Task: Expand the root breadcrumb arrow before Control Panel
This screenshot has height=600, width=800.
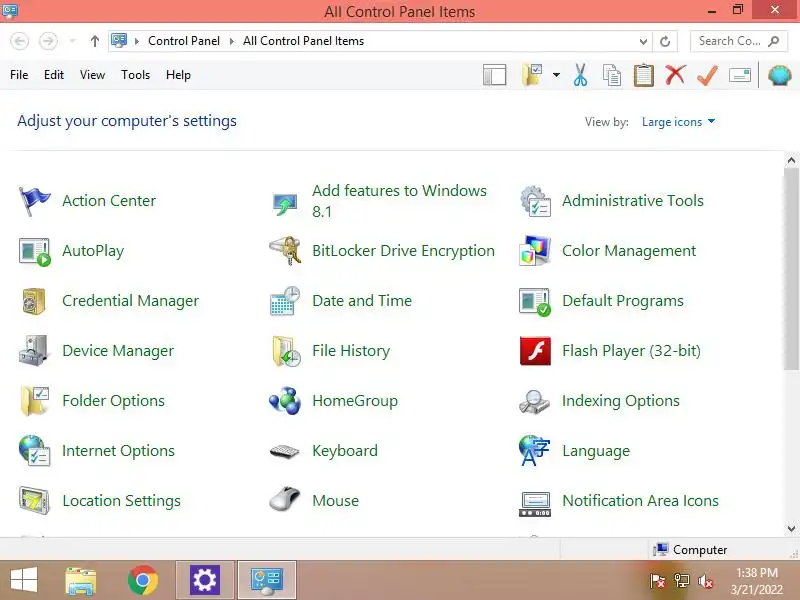Action: (137, 41)
